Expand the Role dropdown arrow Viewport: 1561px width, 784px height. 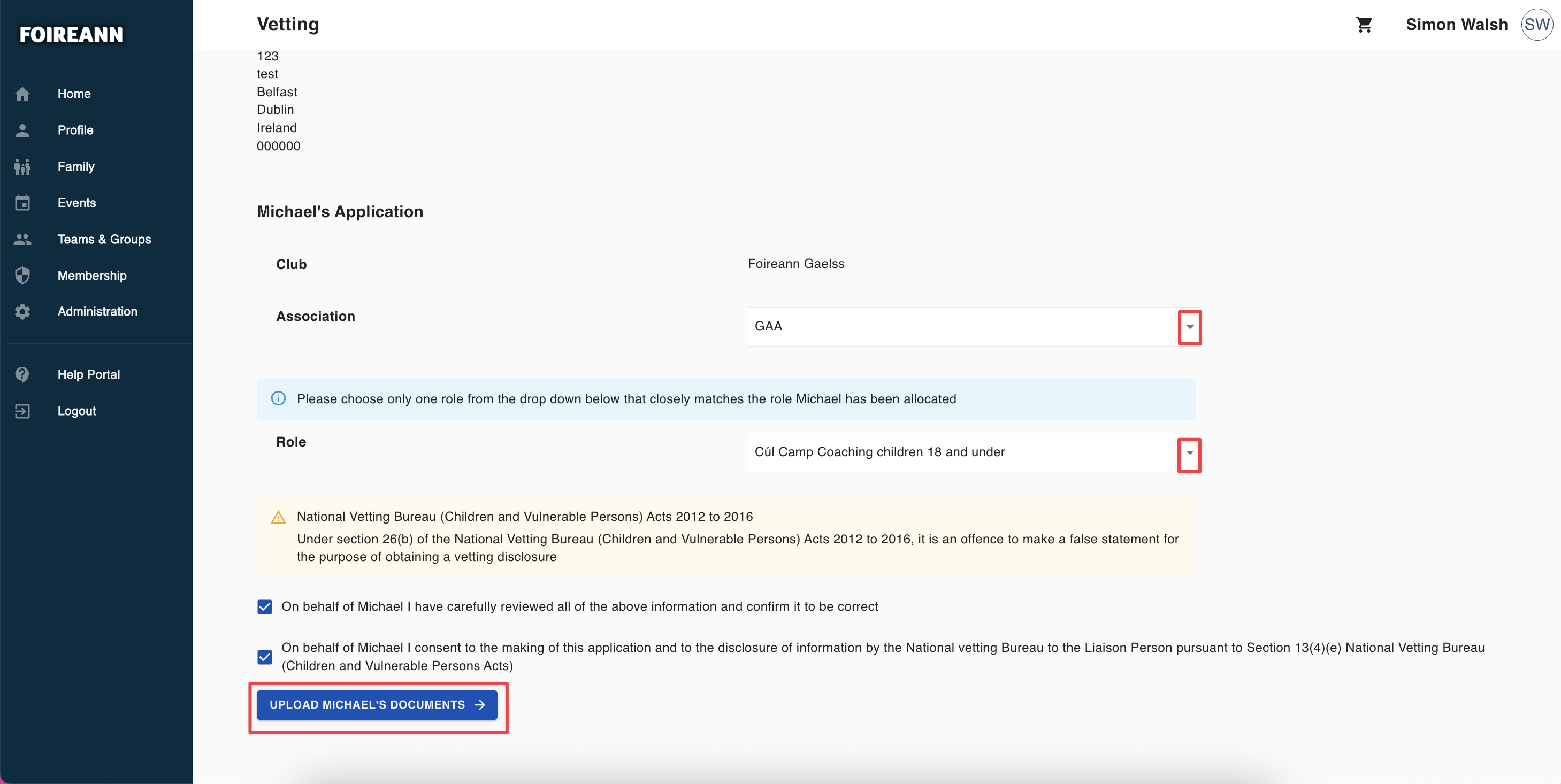[1190, 452]
